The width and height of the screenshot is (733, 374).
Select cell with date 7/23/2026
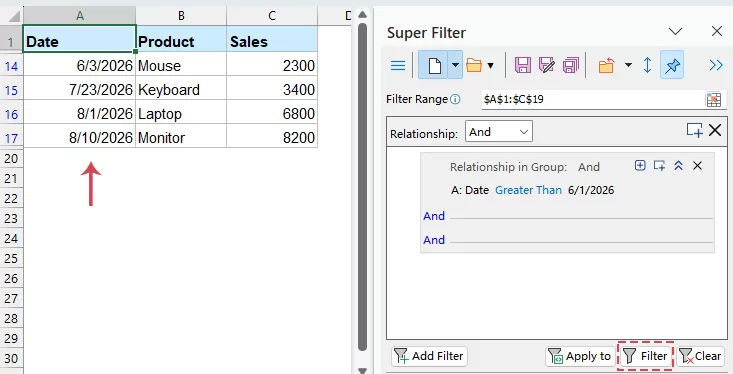pos(79,89)
